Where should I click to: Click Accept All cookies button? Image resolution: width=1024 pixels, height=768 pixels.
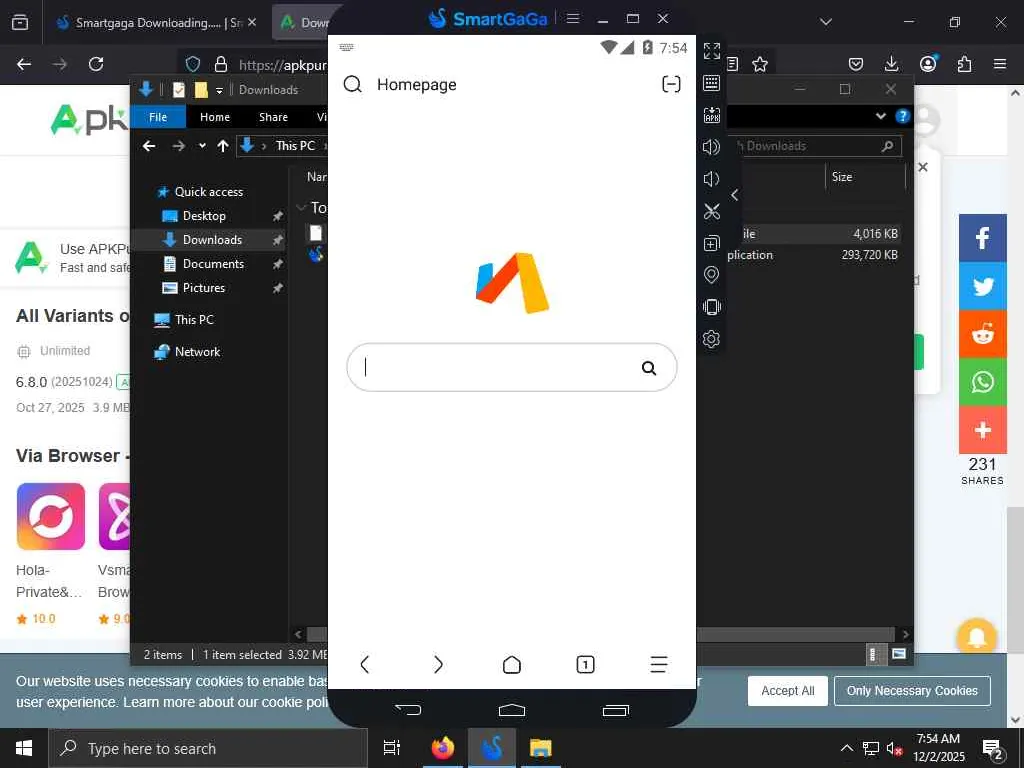(788, 691)
